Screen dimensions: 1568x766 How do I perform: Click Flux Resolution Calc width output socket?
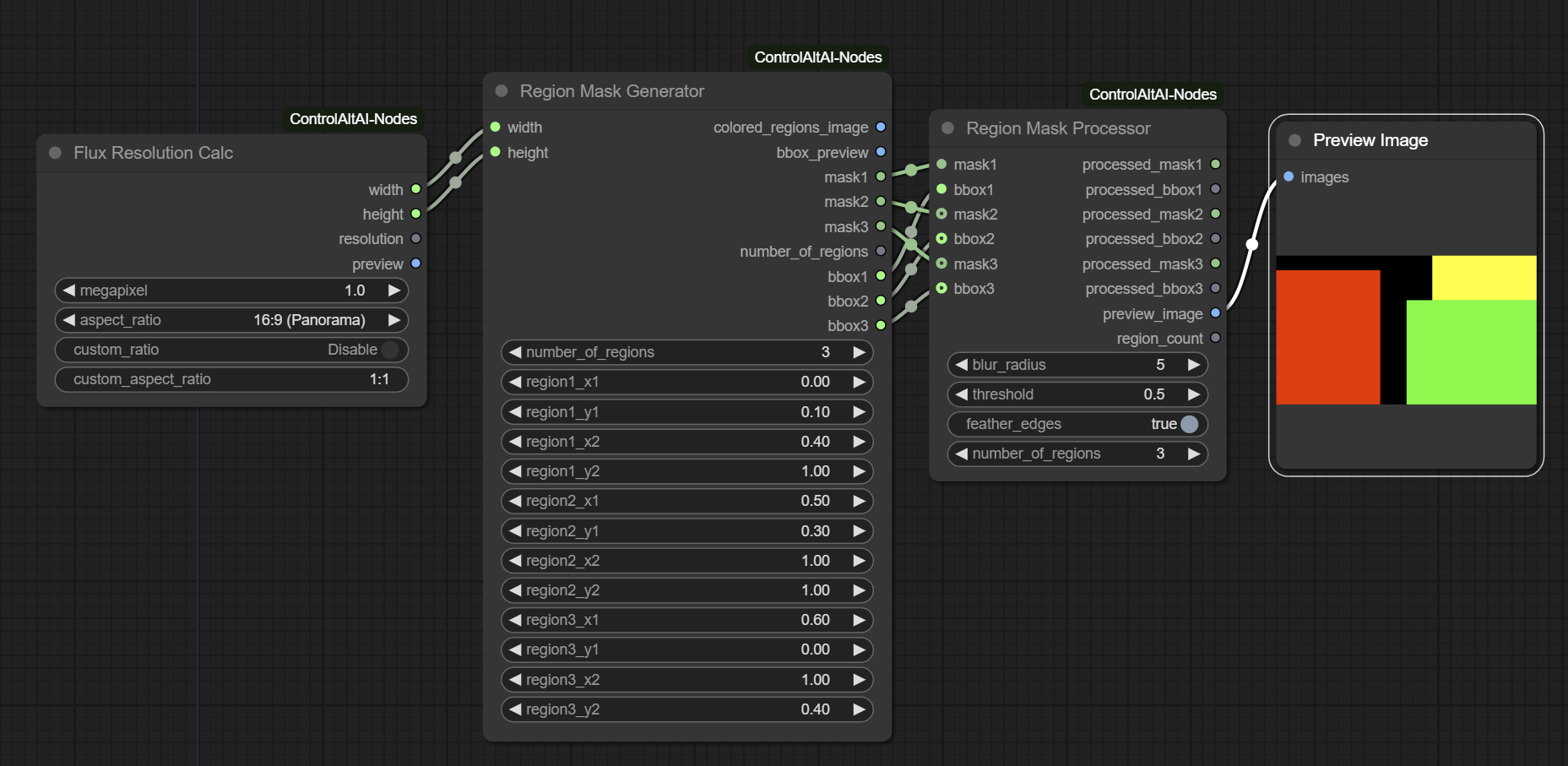click(415, 189)
